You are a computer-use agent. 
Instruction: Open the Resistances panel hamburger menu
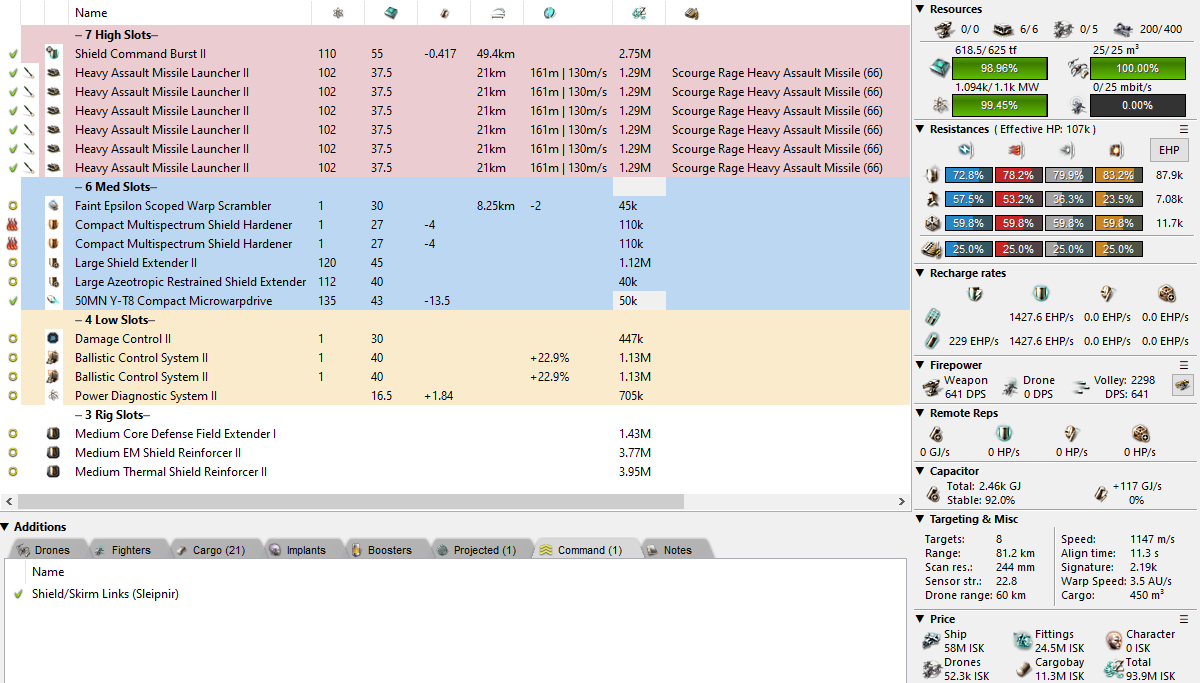click(x=1184, y=129)
